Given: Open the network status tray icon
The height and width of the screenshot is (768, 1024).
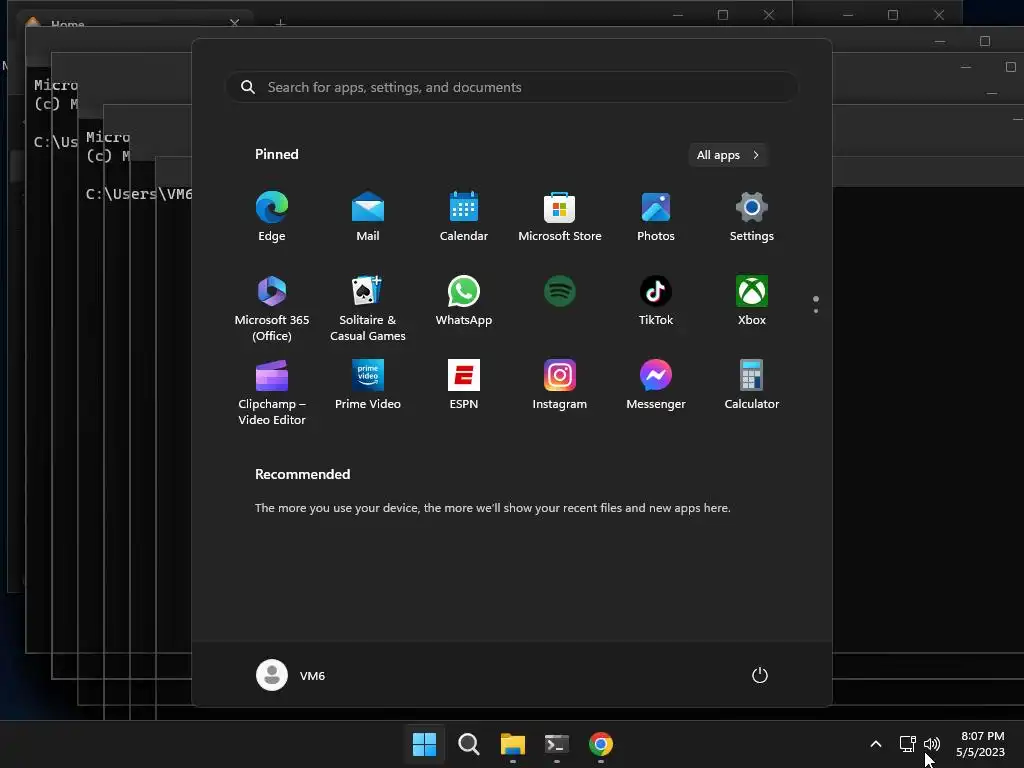Looking at the screenshot, I should (x=907, y=744).
